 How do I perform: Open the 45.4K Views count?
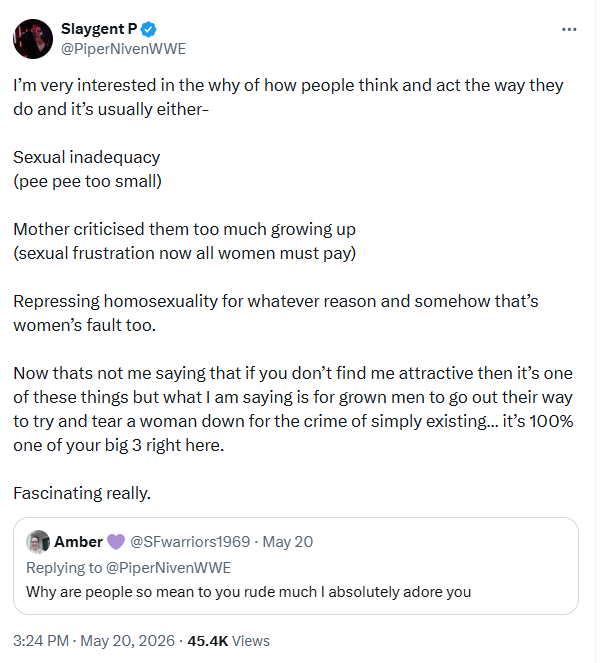coord(228,641)
